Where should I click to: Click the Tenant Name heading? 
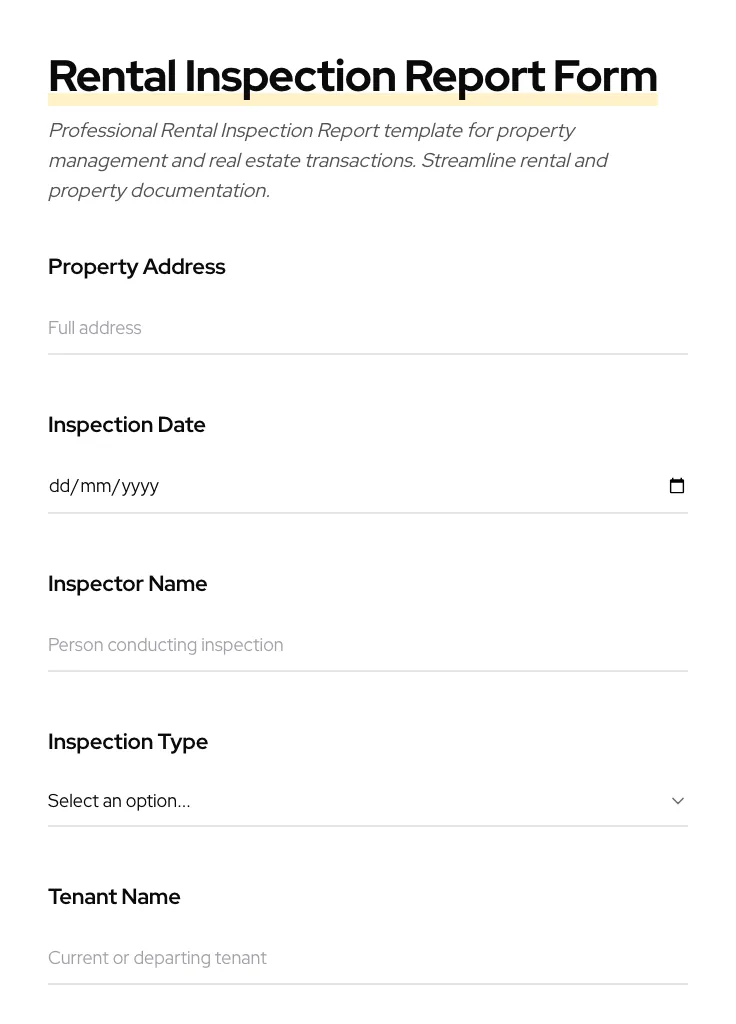click(x=114, y=897)
